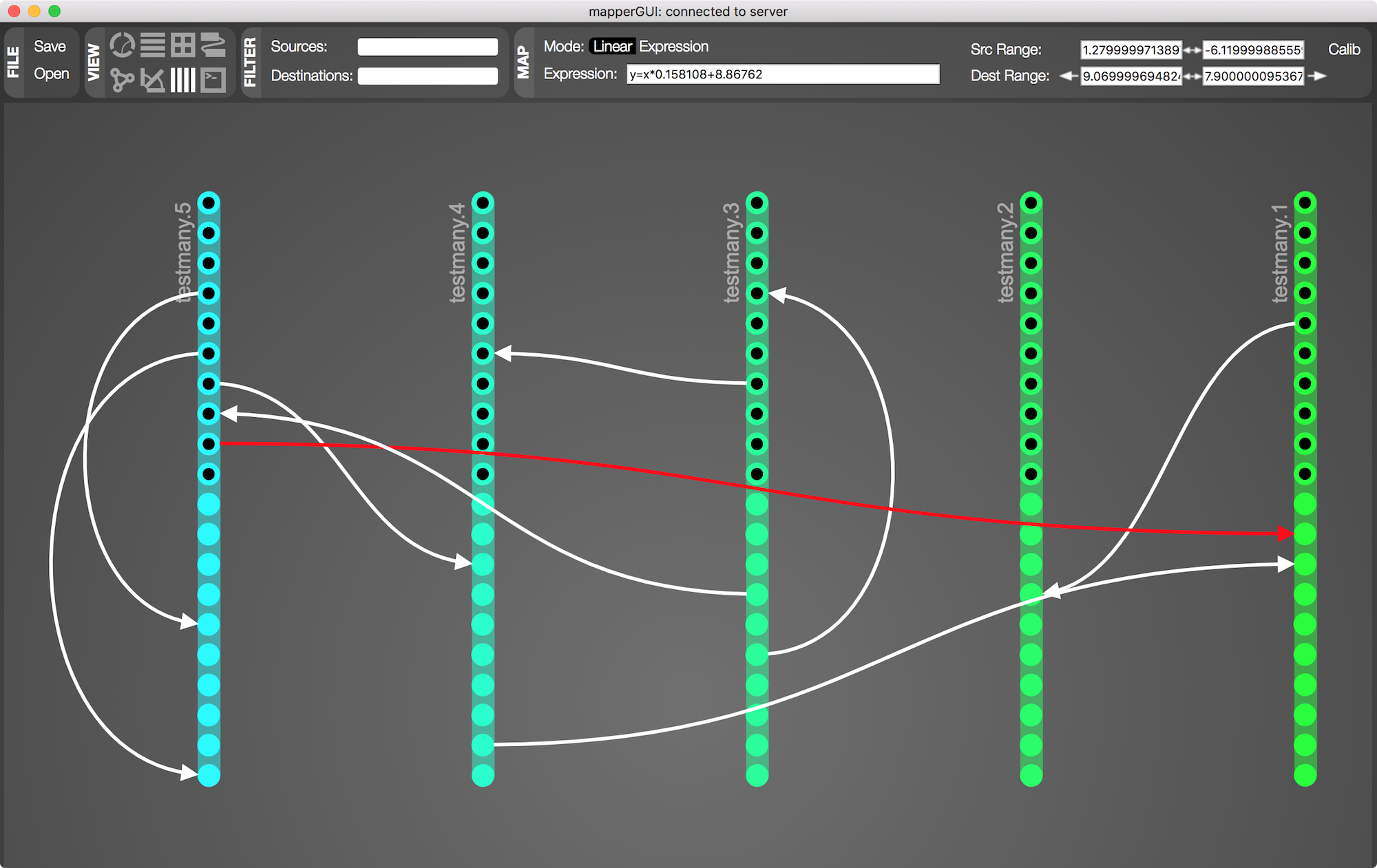
Task: Switch to the node graph view icon
Action: pos(123,80)
